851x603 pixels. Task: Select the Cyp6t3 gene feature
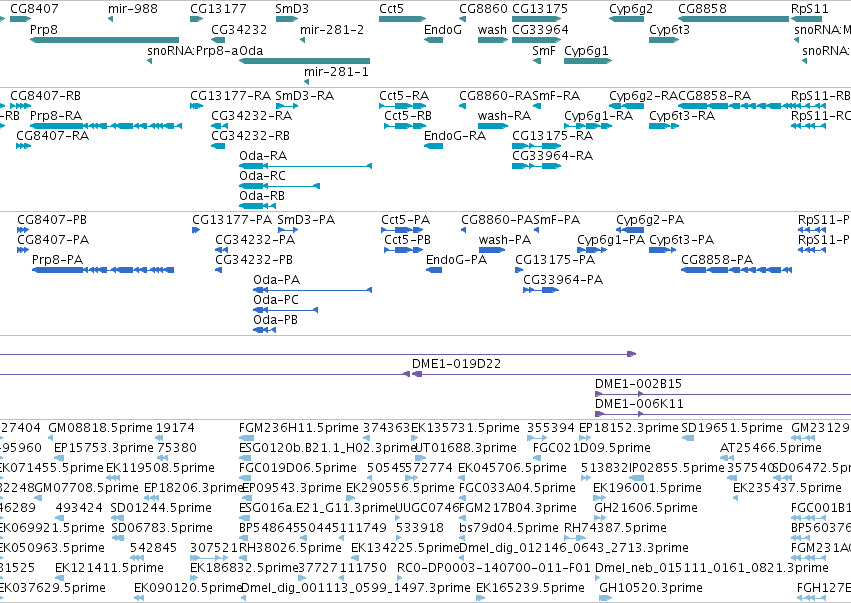pos(664,40)
